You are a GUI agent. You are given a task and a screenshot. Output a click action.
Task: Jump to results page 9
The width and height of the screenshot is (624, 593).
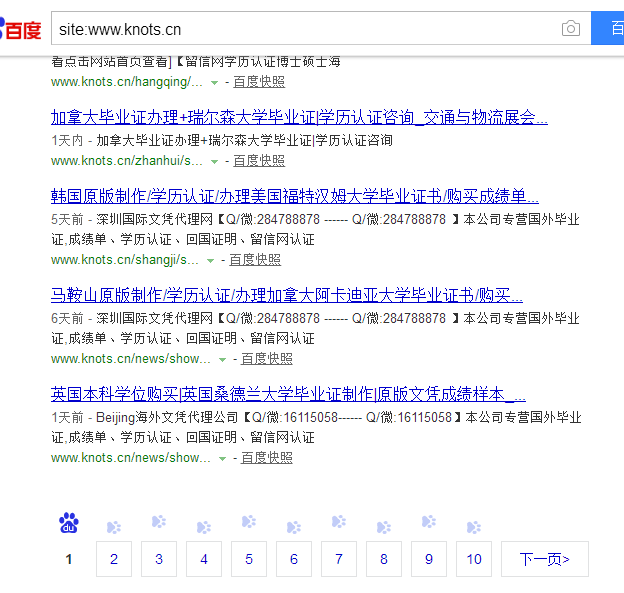429,559
